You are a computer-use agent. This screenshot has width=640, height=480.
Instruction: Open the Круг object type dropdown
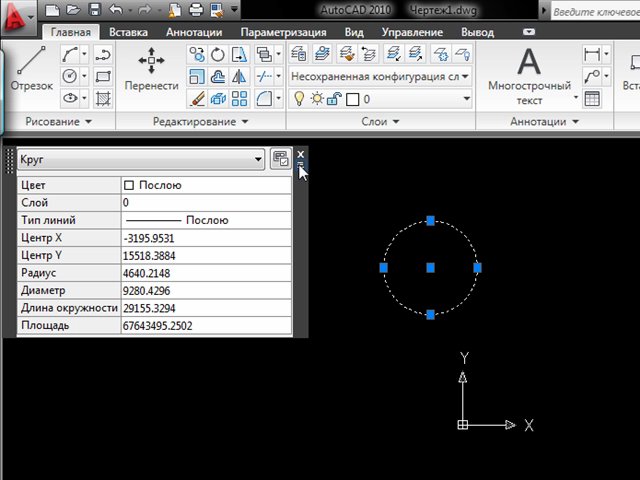pos(258,159)
